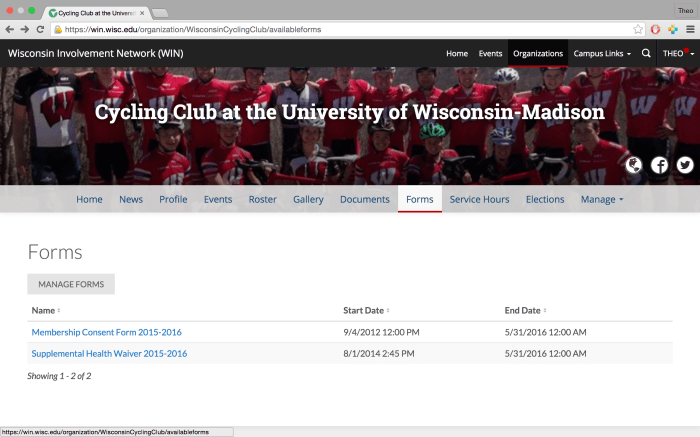Click the search magnifier icon in WIN header
This screenshot has width=700, height=437.
[x=646, y=53]
